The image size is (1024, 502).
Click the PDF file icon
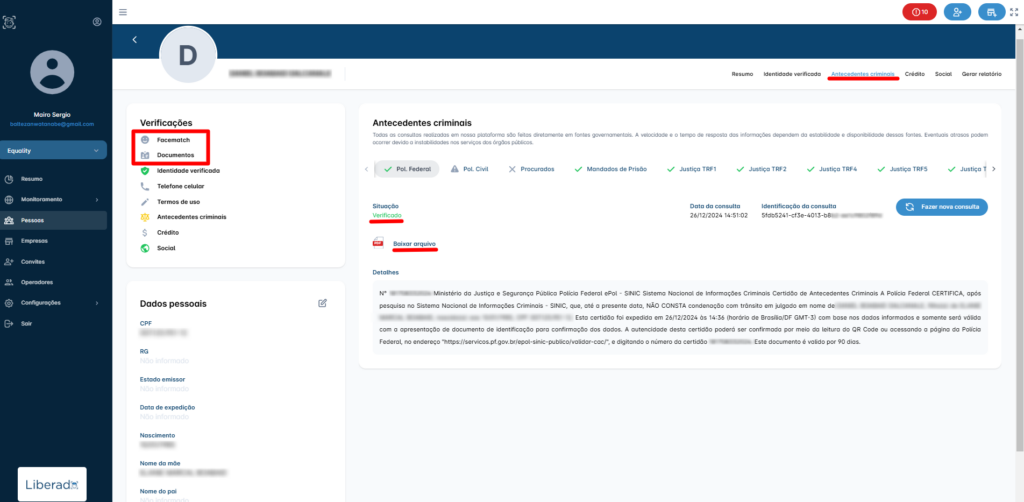378,243
